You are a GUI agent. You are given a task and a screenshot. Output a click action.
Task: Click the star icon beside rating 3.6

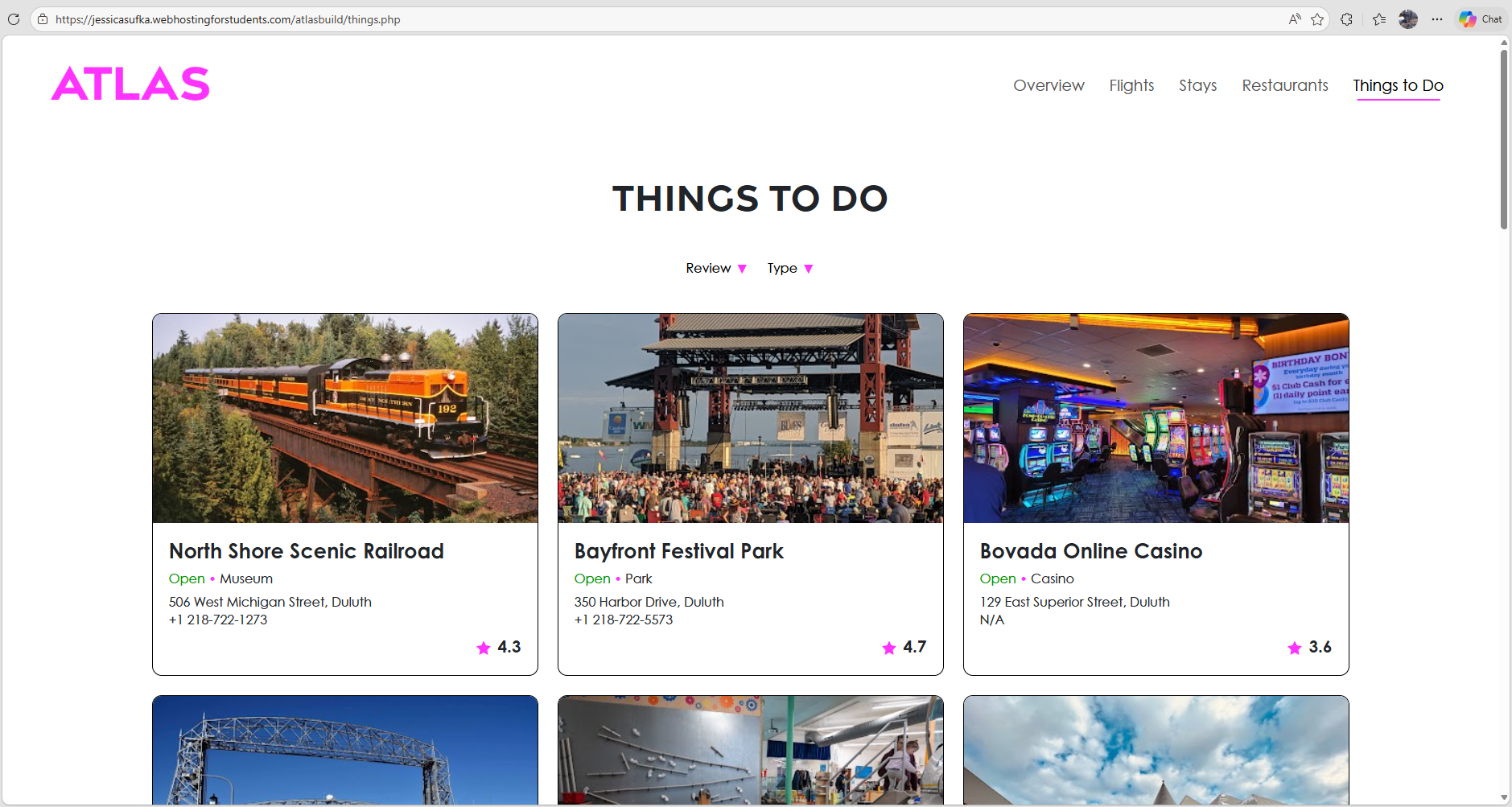tap(1295, 648)
